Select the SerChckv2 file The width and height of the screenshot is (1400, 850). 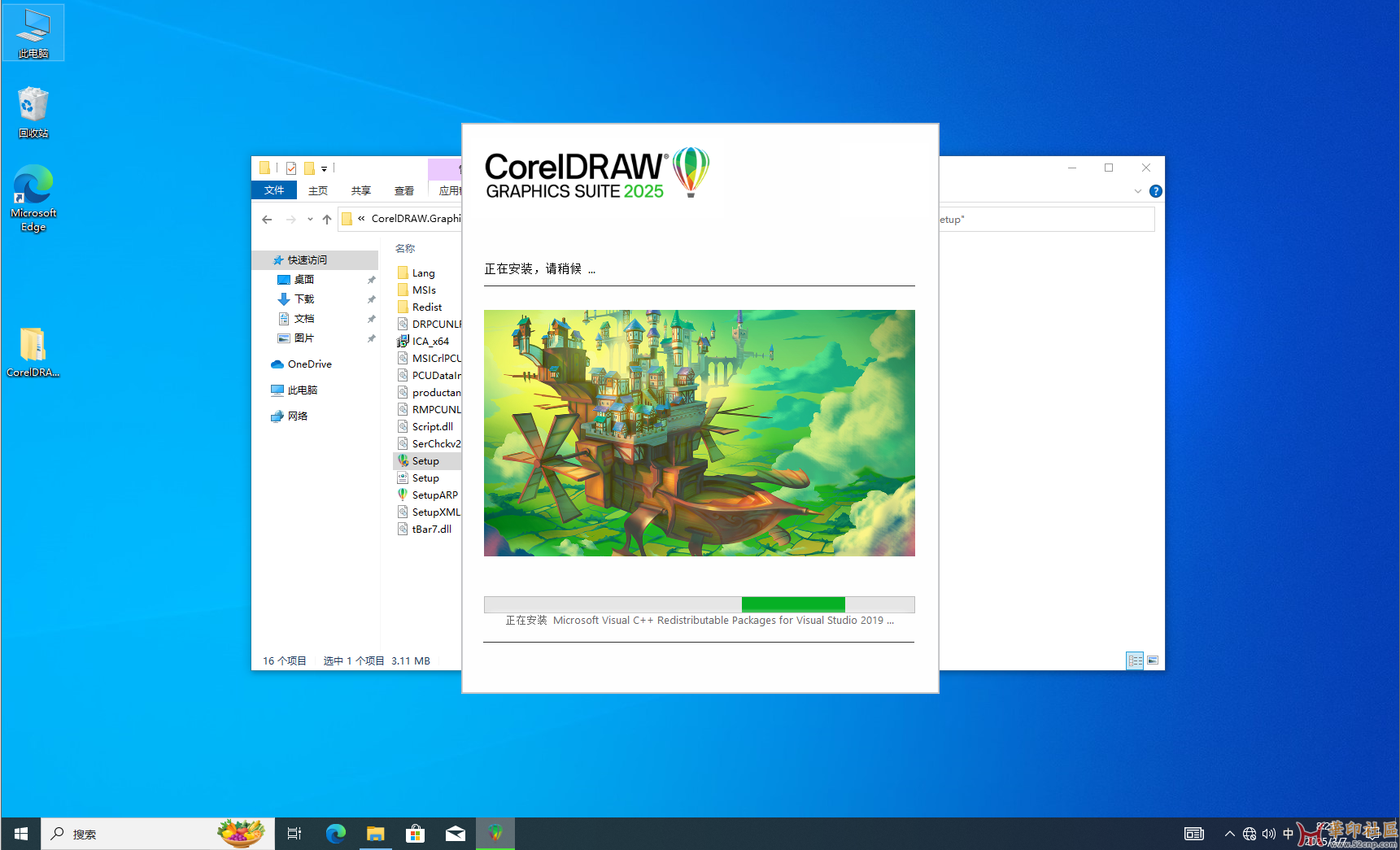pyautogui.click(x=428, y=444)
